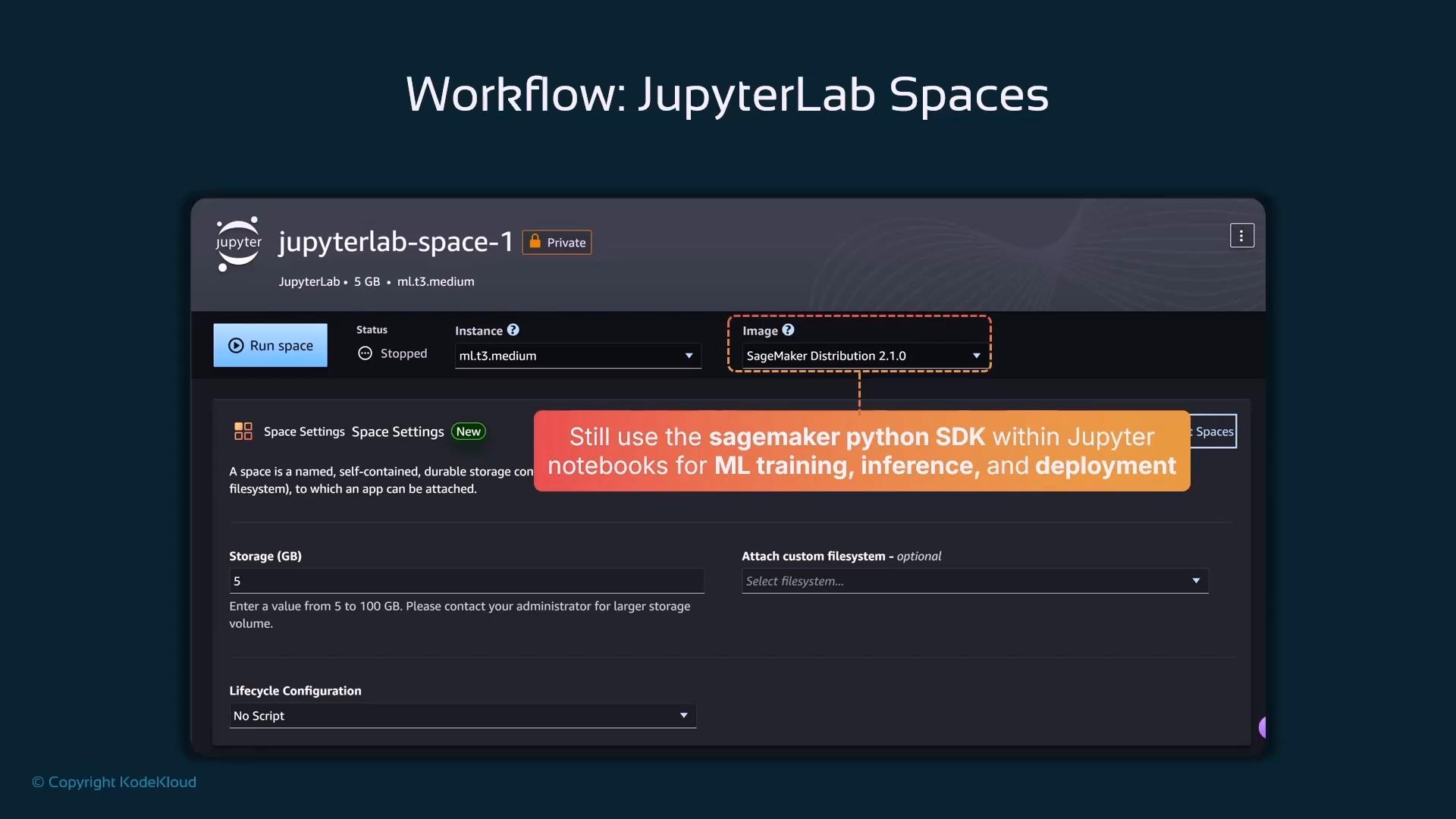This screenshot has width=1456, height=819.
Task: Click the "ml.t3.medium" text under the title
Action: tap(436, 281)
